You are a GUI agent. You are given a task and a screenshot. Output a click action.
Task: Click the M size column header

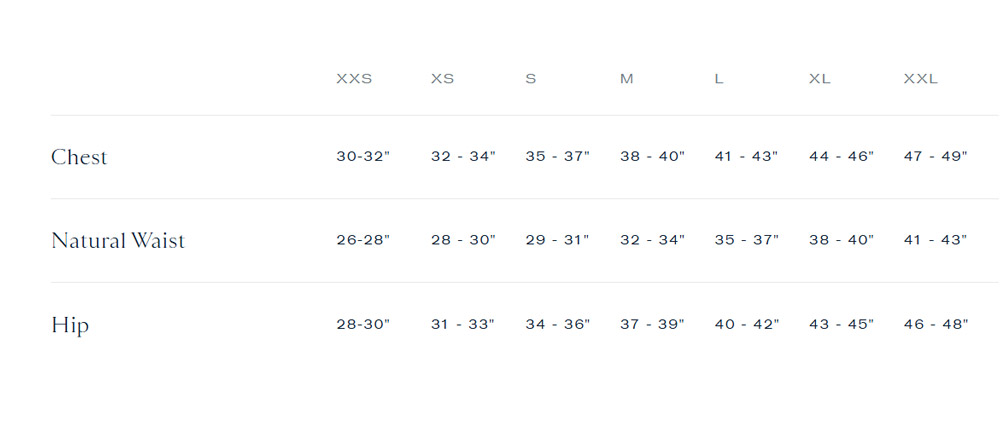[x=627, y=79]
